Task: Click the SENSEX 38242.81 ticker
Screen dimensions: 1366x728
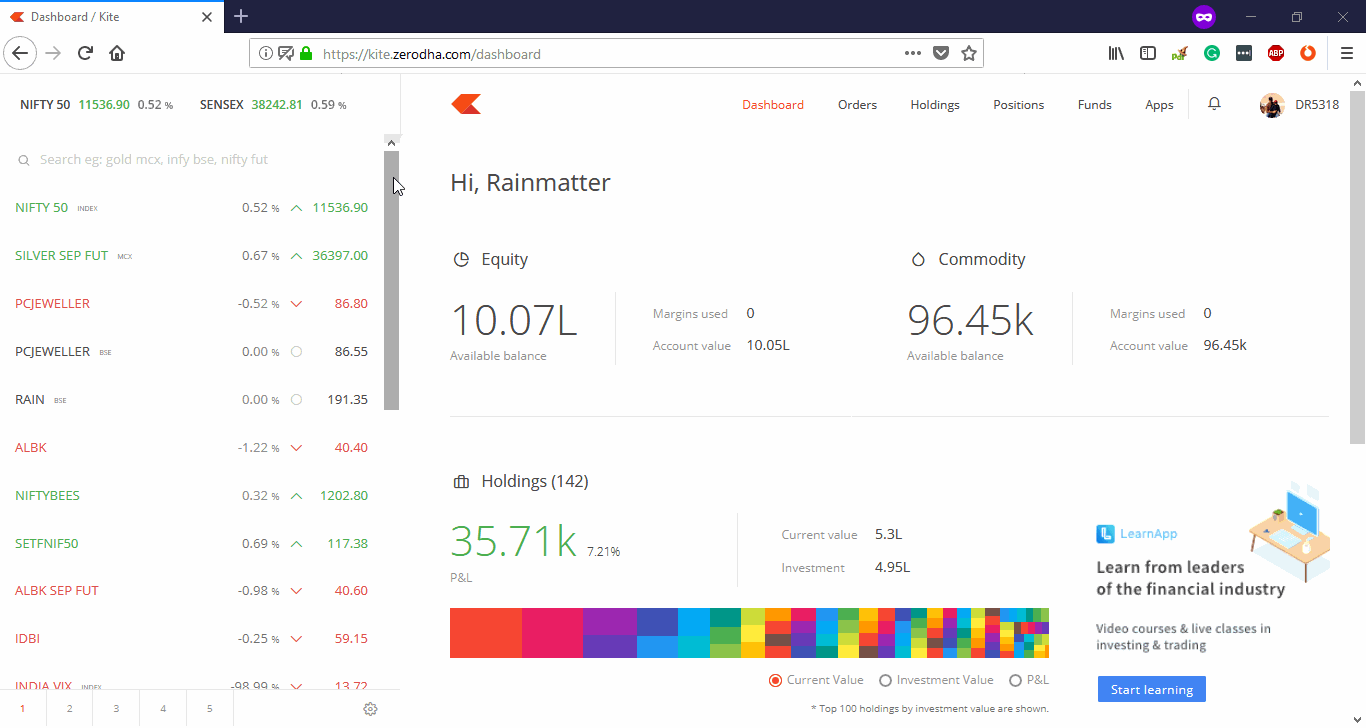Action: (x=273, y=104)
